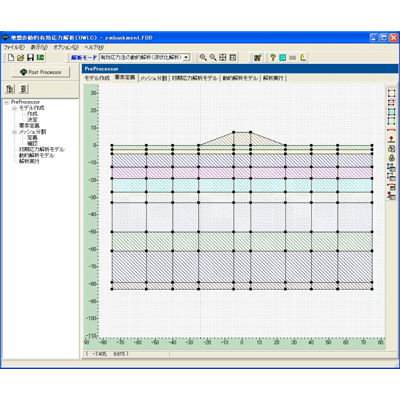Click the fit-to-window icon beside zoom icons

(223, 57)
